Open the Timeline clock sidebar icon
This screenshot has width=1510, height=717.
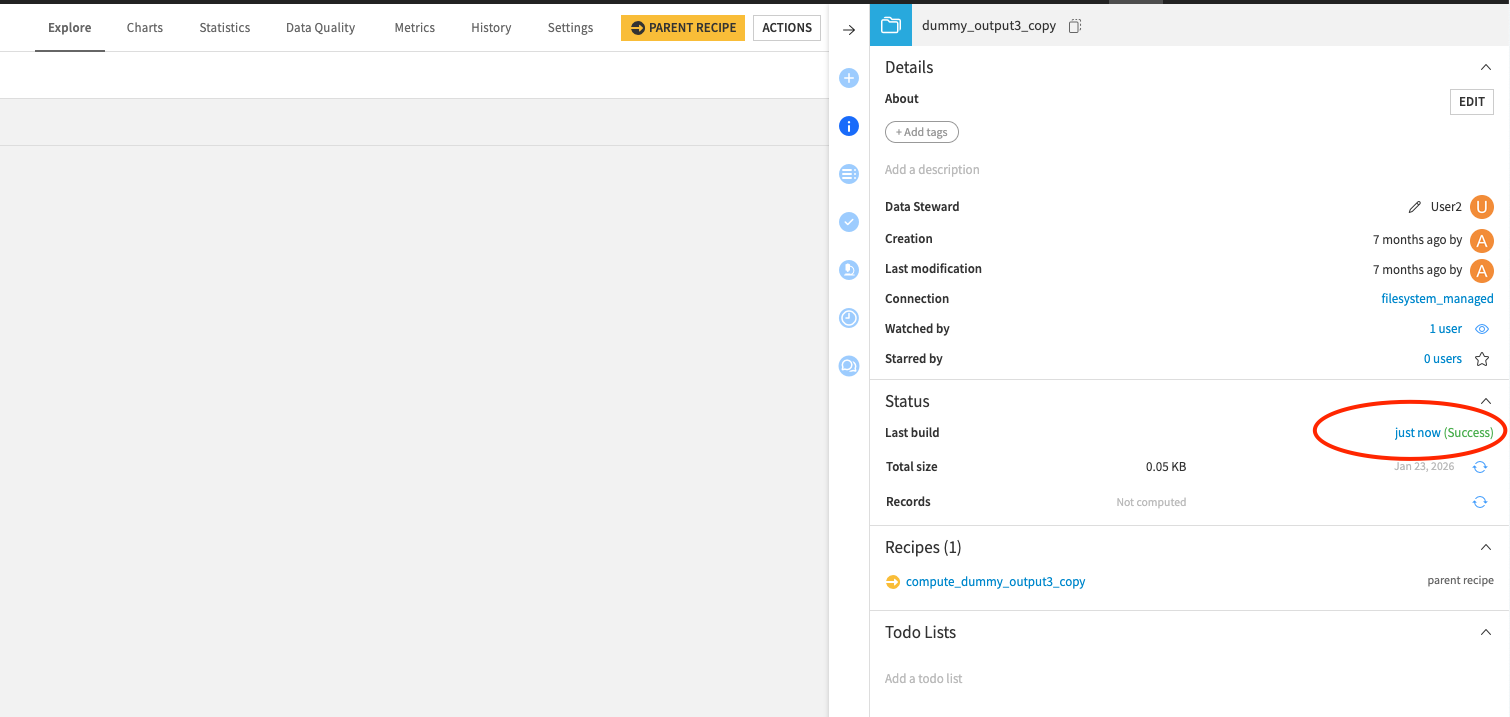point(849,318)
